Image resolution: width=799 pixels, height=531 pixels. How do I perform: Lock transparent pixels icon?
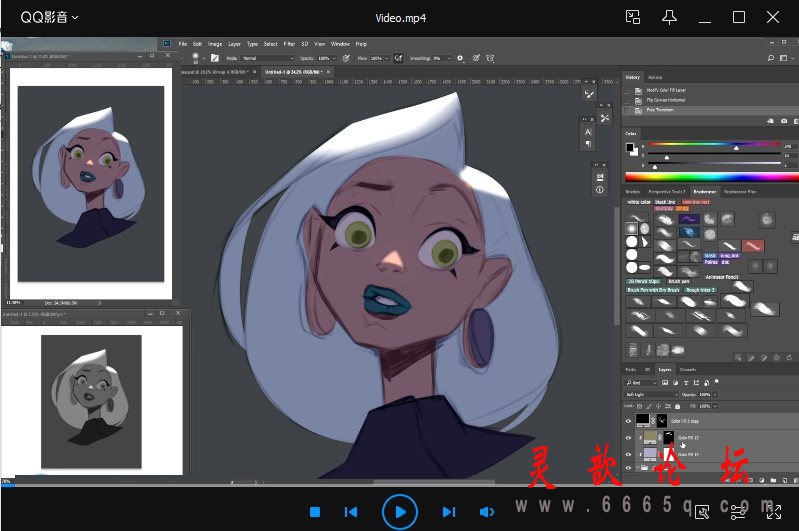point(640,406)
